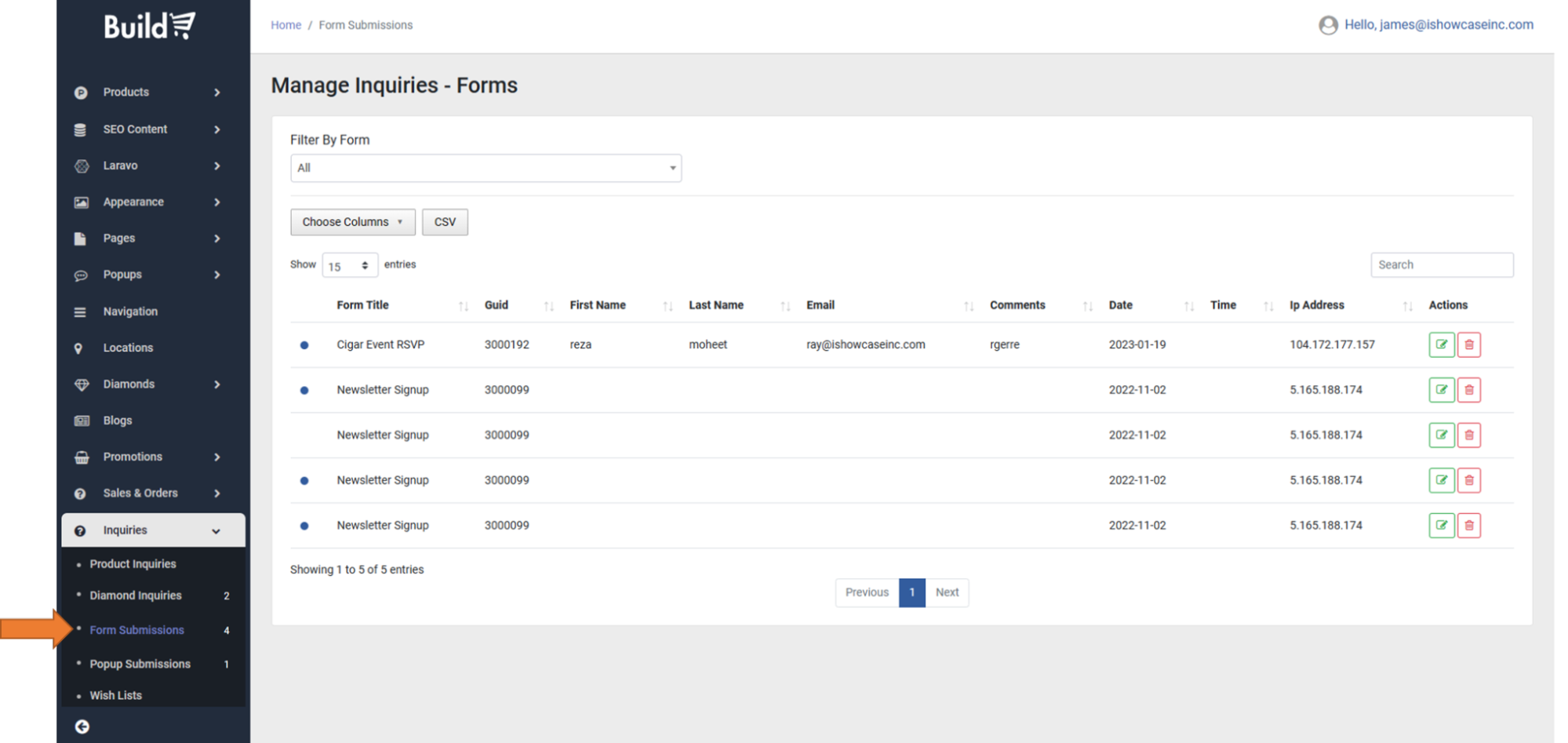1568x743 pixels.
Task: Click the Locations pin icon in sidebar
Action: click(x=78, y=348)
